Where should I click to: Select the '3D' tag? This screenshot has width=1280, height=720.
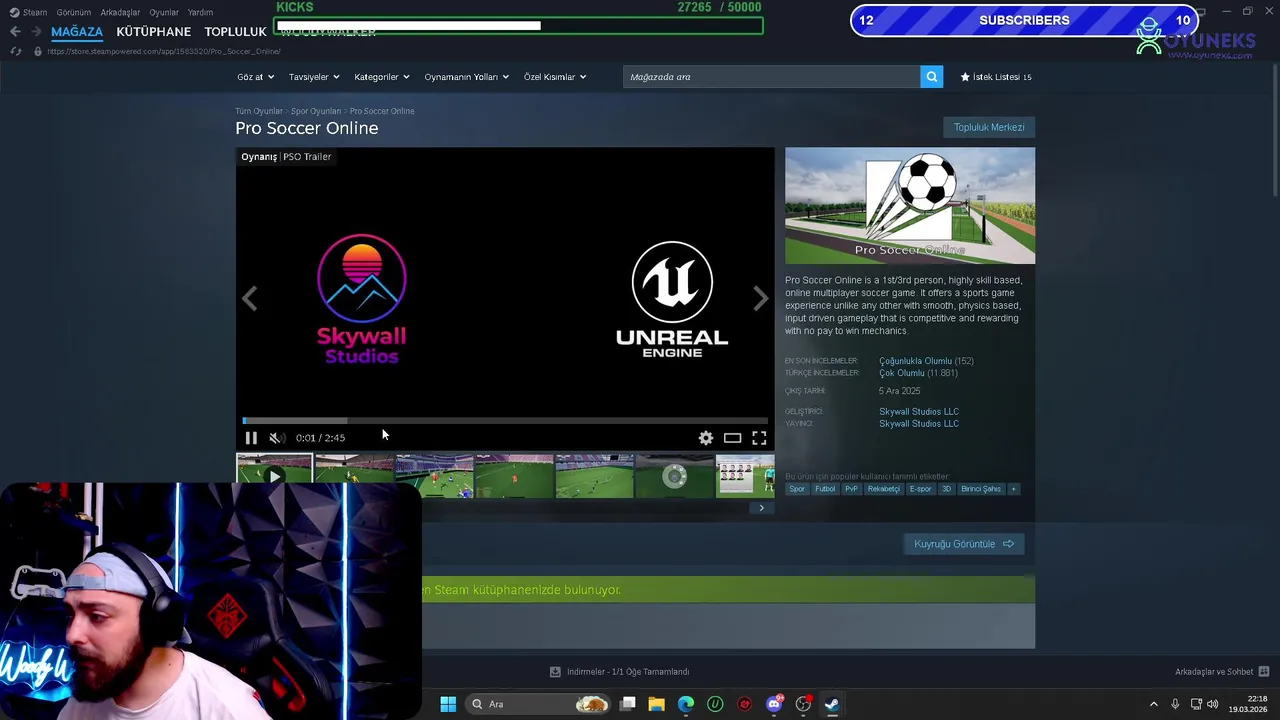click(x=946, y=489)
